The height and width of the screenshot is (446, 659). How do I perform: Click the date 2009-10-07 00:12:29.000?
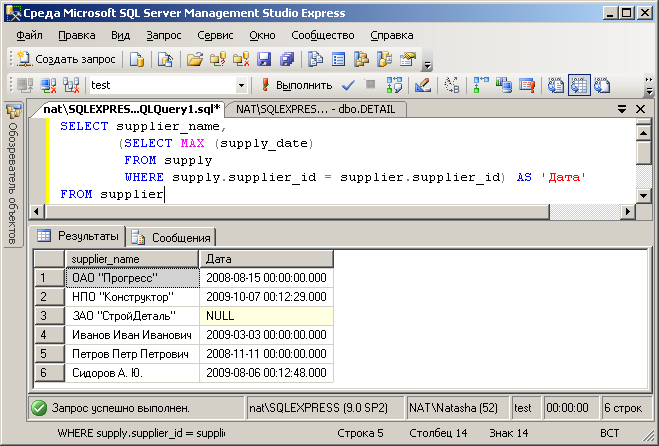266,297
